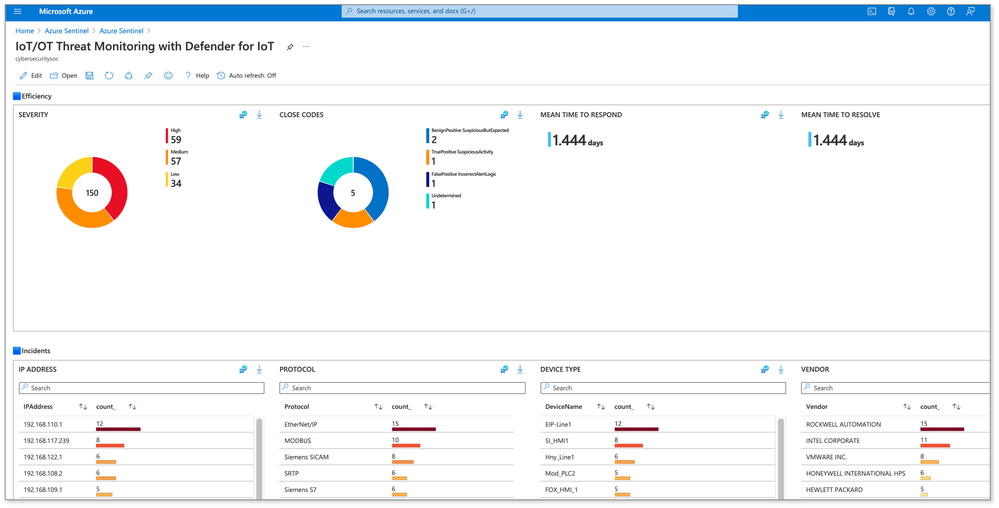Open SEVERITY query in Log Analytics icon

tap(243, 115)
